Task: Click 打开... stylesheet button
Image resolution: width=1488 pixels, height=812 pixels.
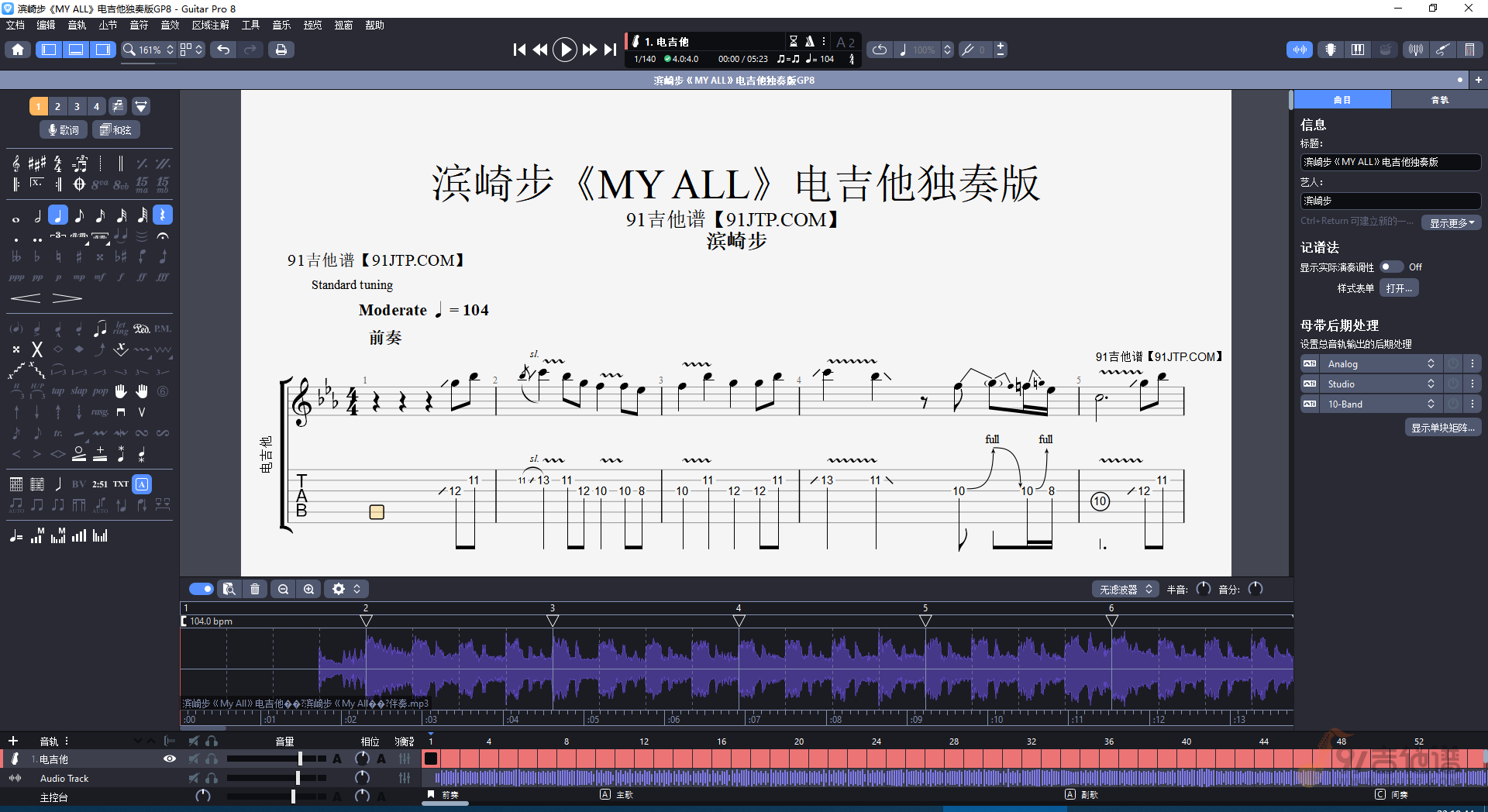Action: (1399, 288)
